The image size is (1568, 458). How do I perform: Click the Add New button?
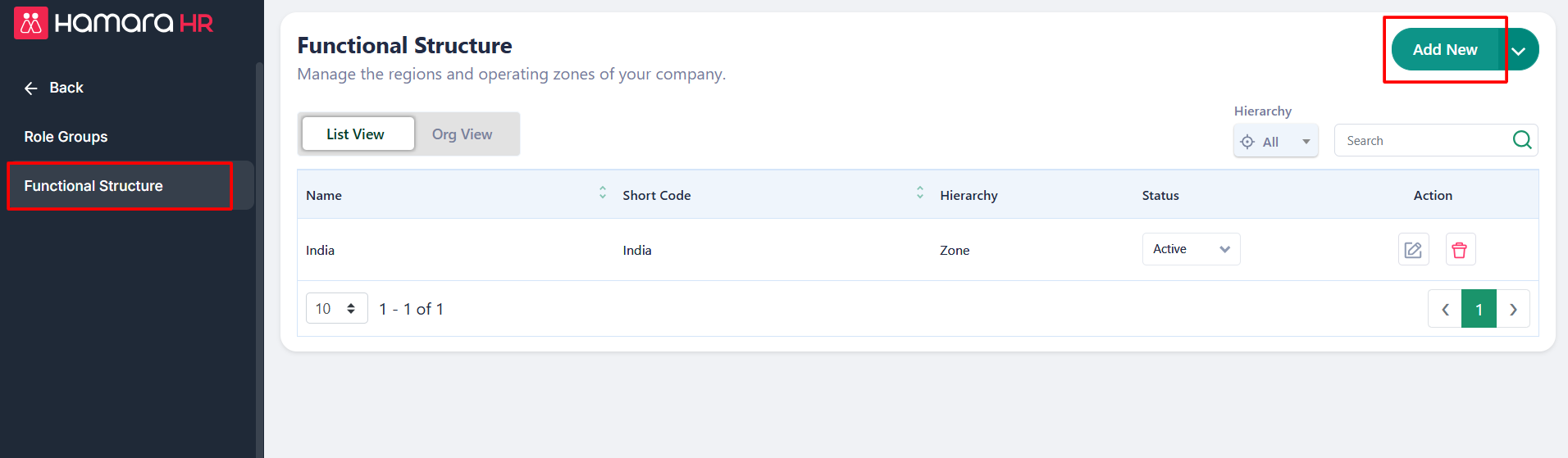(1444, 50)
